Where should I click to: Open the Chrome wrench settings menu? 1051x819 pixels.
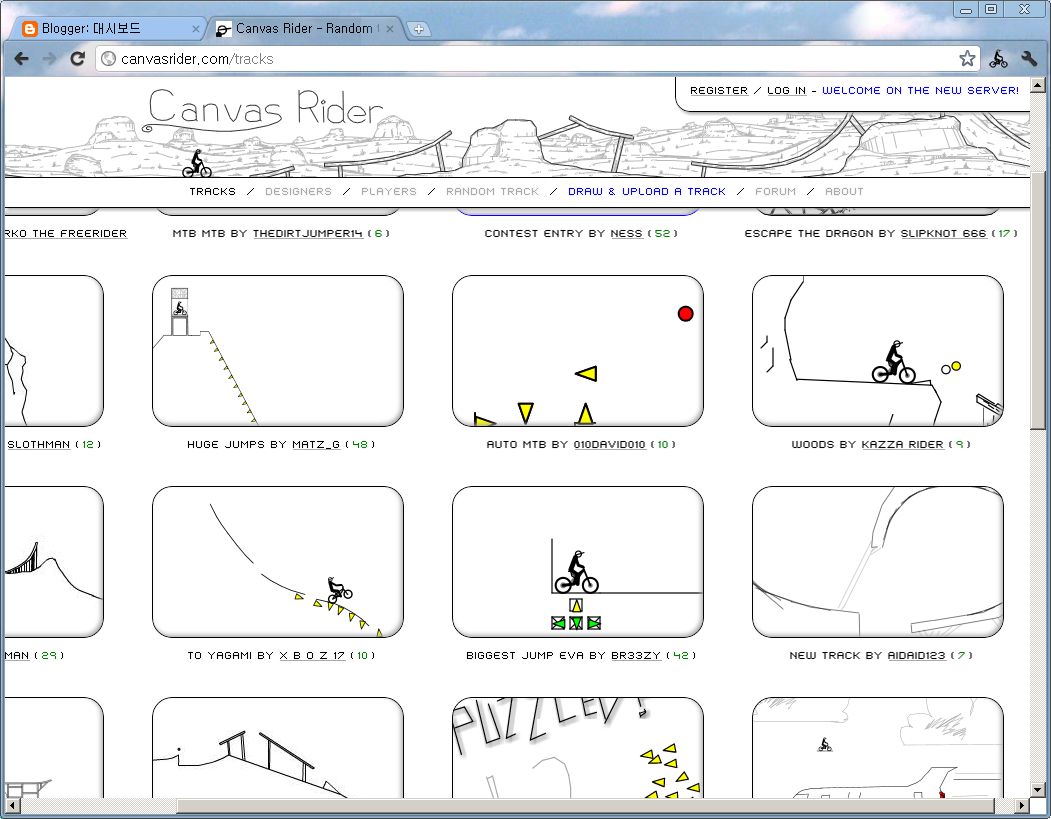tap(1029, 58)
